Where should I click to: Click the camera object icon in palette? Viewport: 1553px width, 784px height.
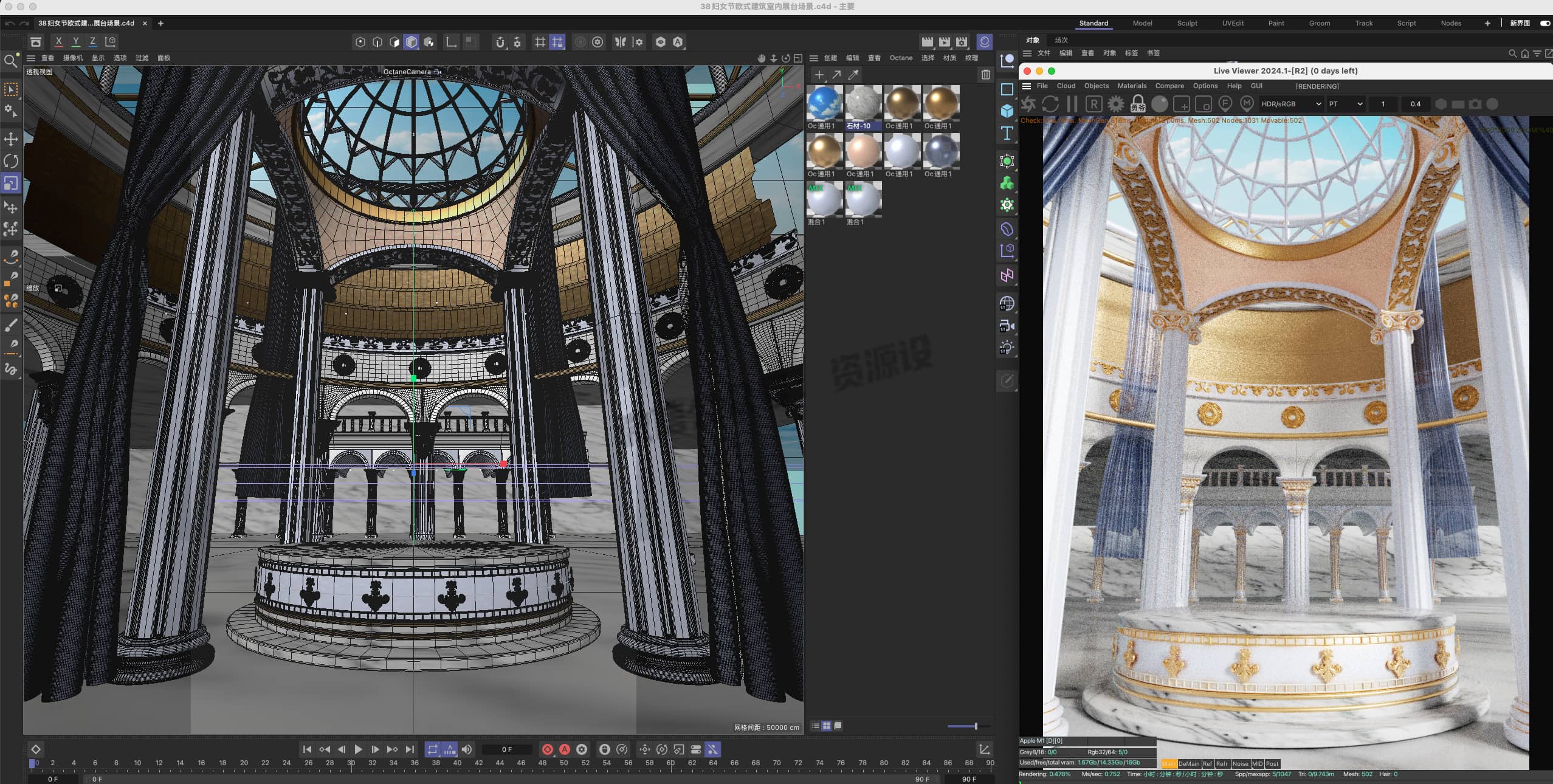[x=1007, y=326]
